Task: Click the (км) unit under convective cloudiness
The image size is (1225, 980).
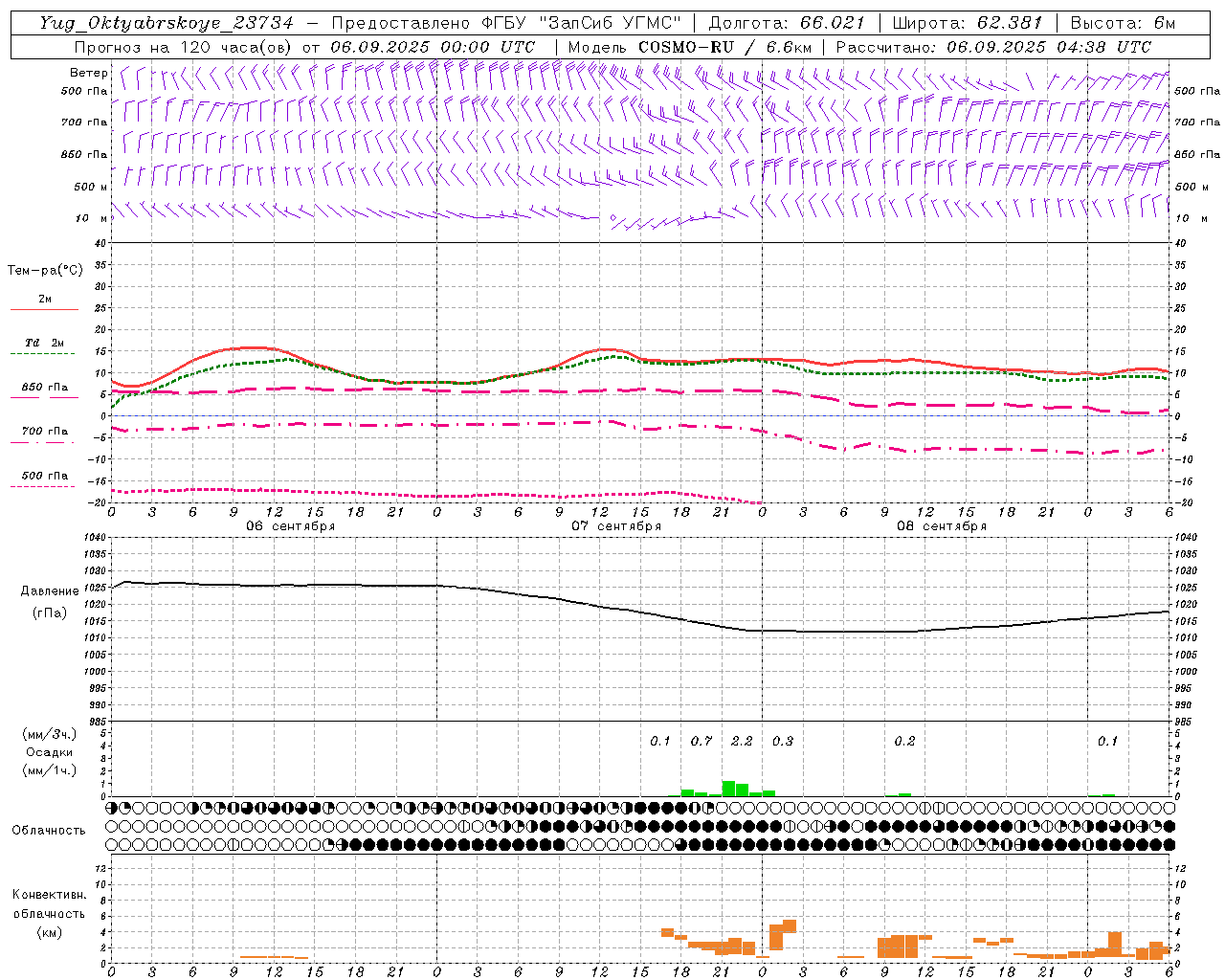Action: click(x=49, y=932)
